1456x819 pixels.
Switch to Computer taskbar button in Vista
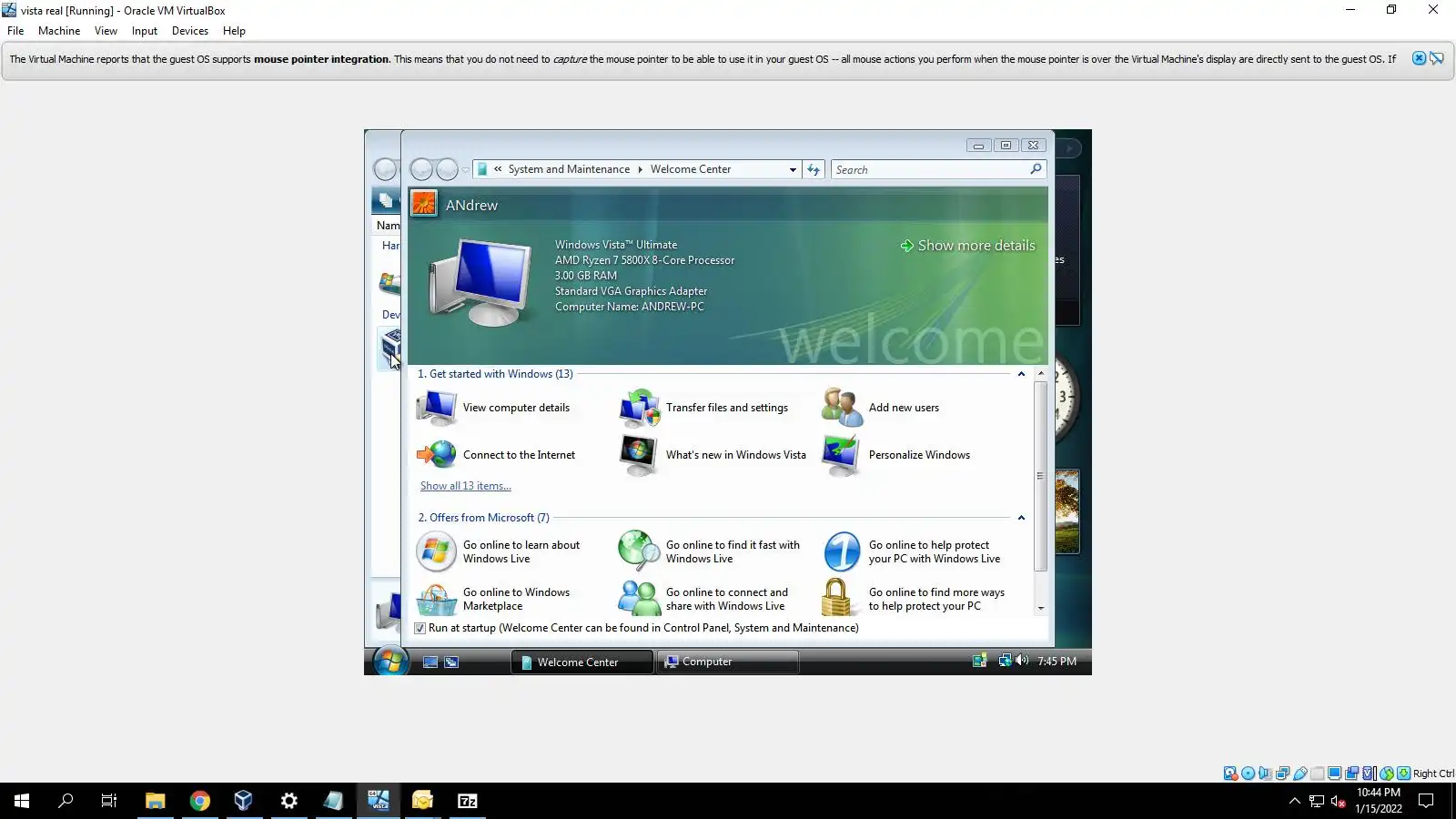(x=728, y=662)
